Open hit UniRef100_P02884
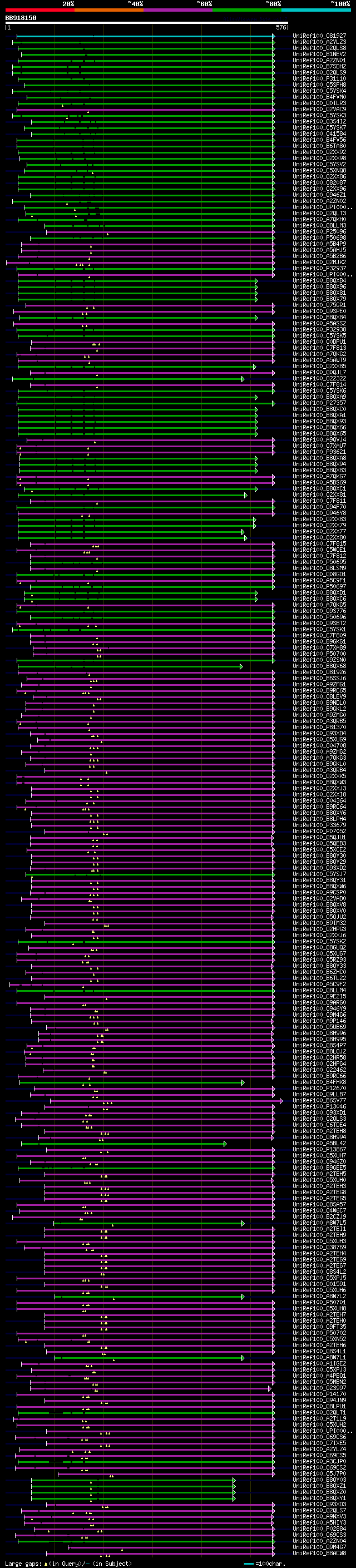 (x=319, y=1529)
